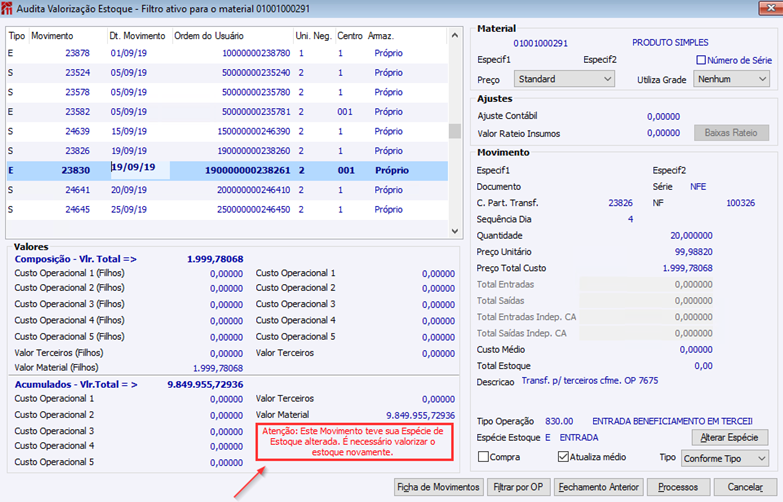Click the movements list scroll-down arrow
783x502 pixels.
454,231
